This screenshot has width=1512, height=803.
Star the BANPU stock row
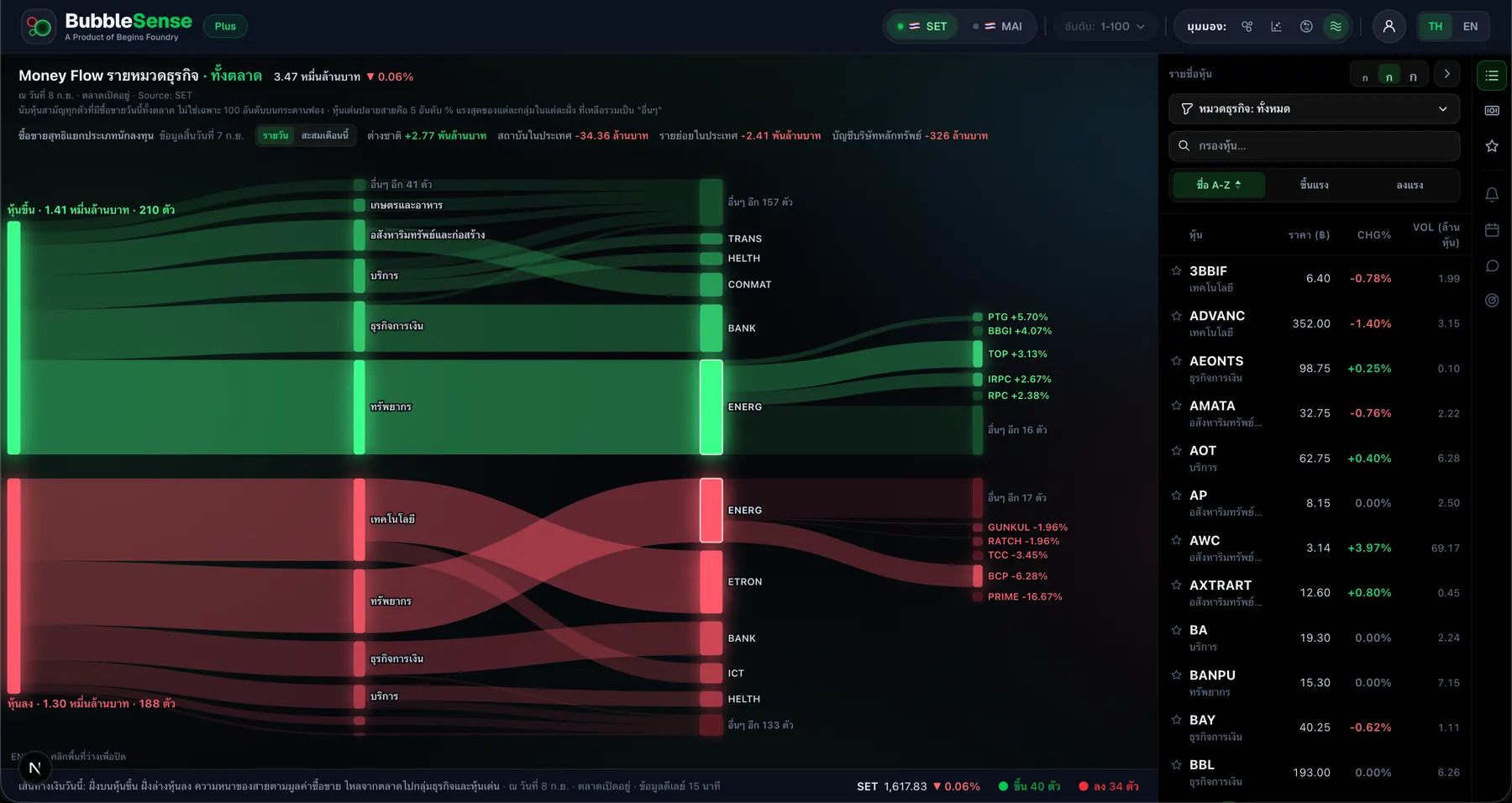click(x=1176, y=674)
